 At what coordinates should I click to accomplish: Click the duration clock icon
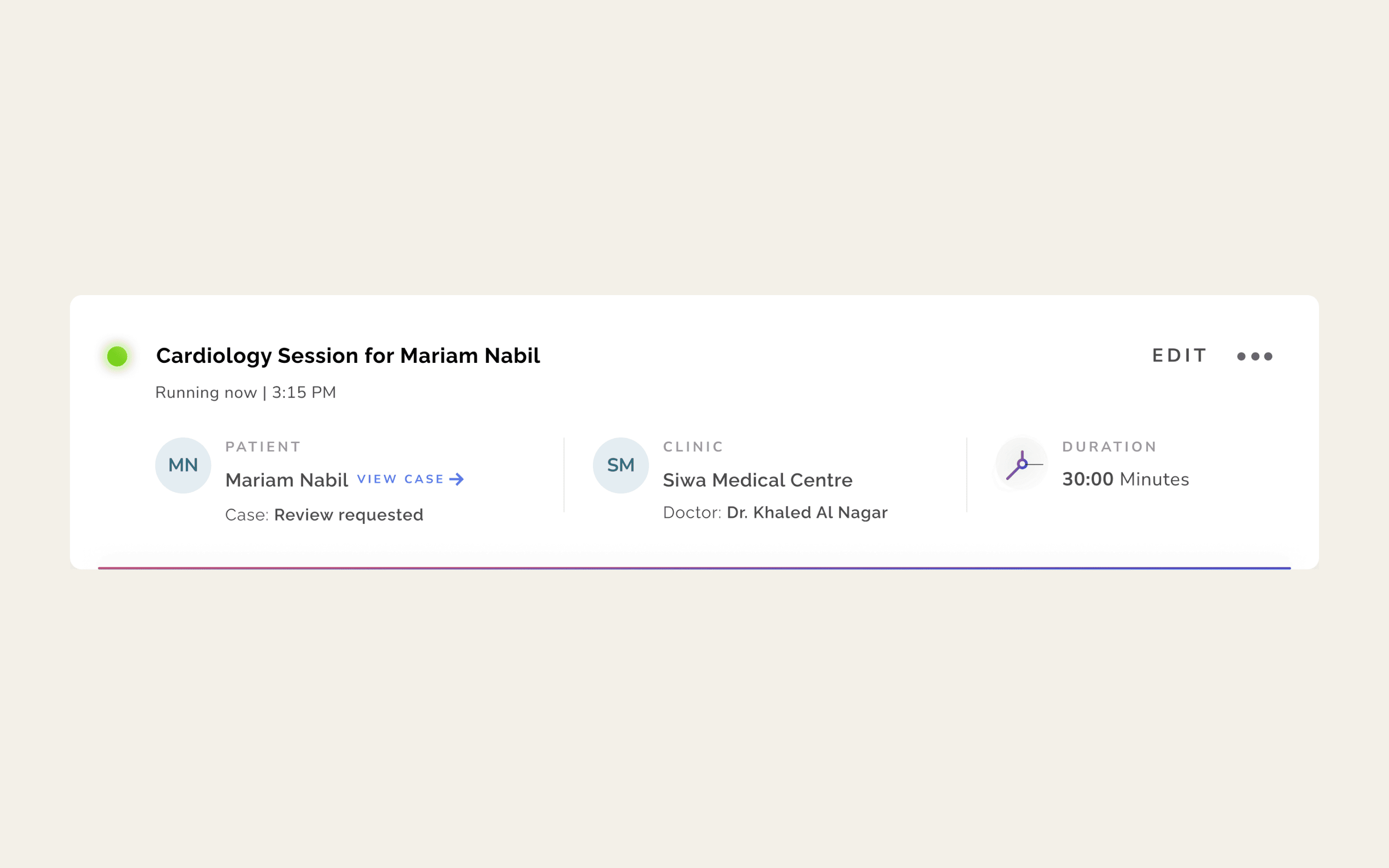(x=1022, y=464)
